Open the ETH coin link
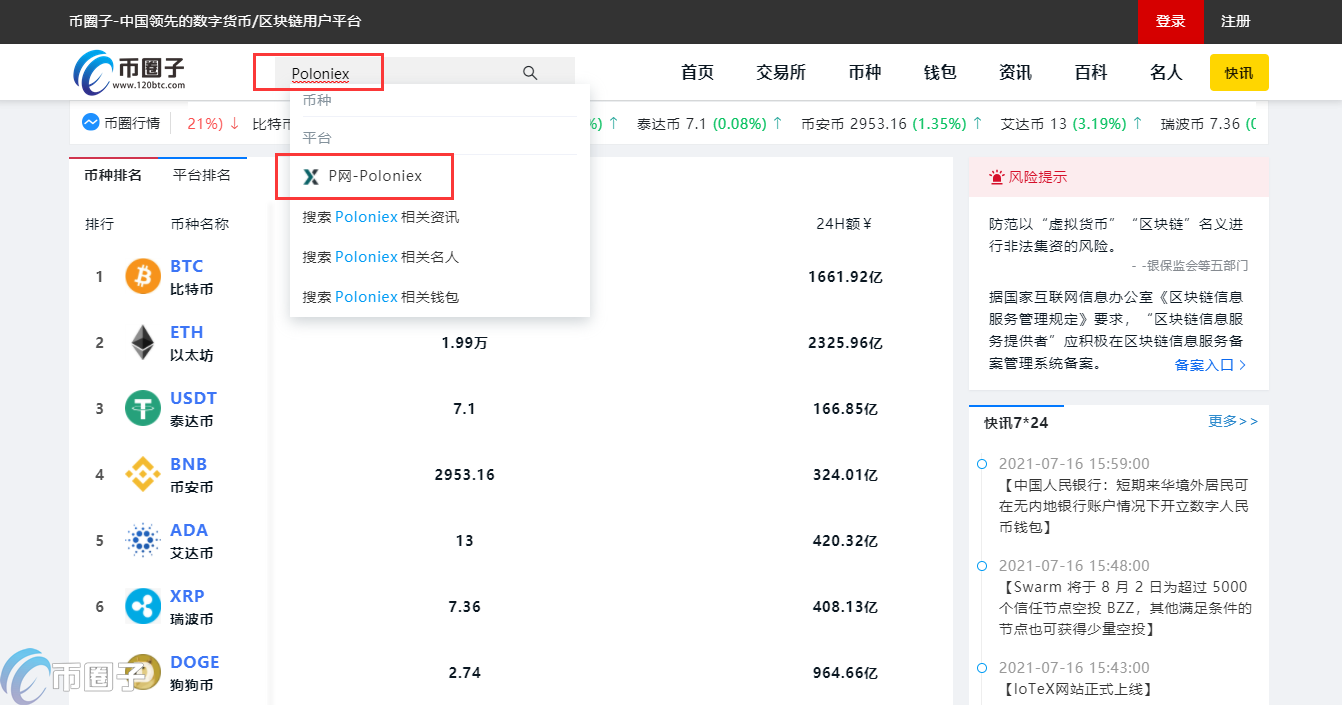The image size is (1342, 705). coord(187,332)
